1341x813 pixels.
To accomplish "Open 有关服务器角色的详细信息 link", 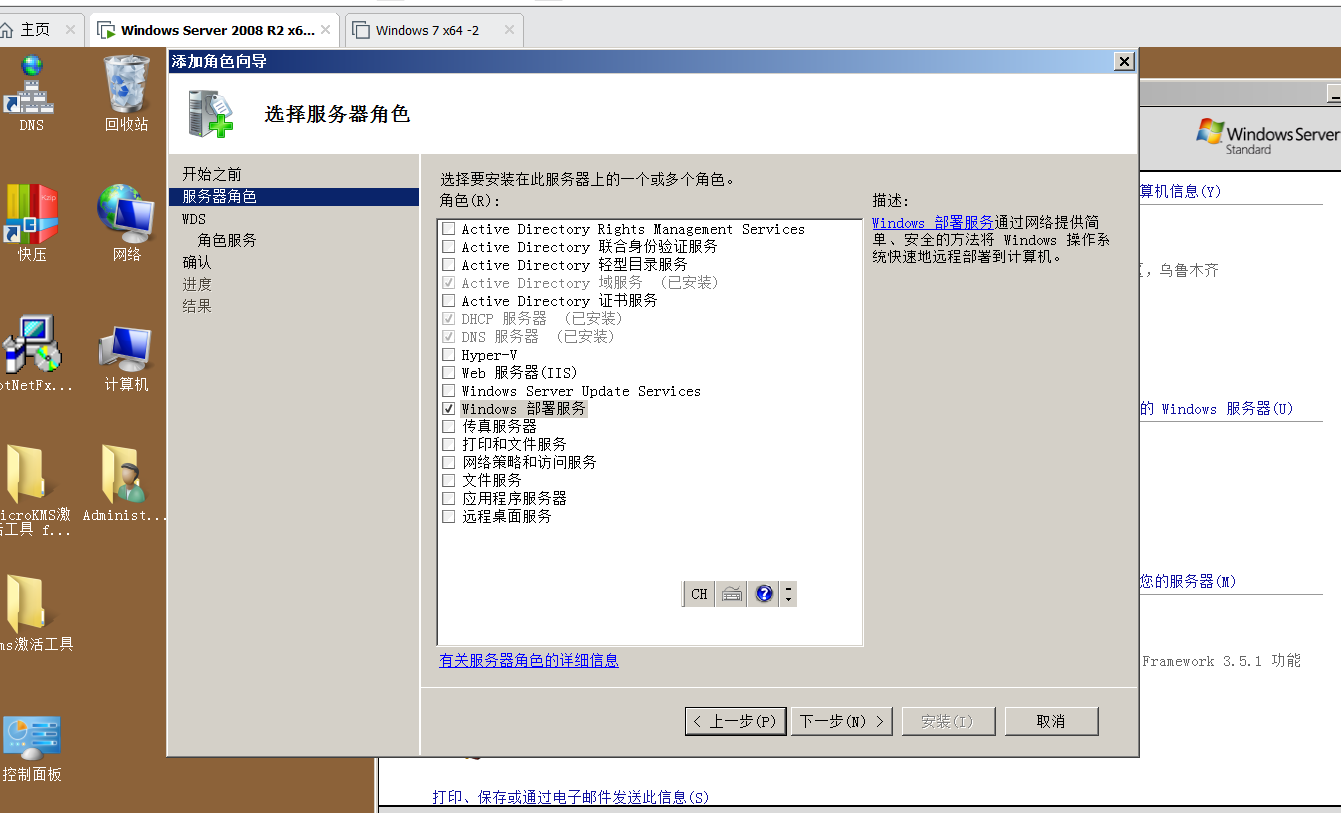I will 529,661.
